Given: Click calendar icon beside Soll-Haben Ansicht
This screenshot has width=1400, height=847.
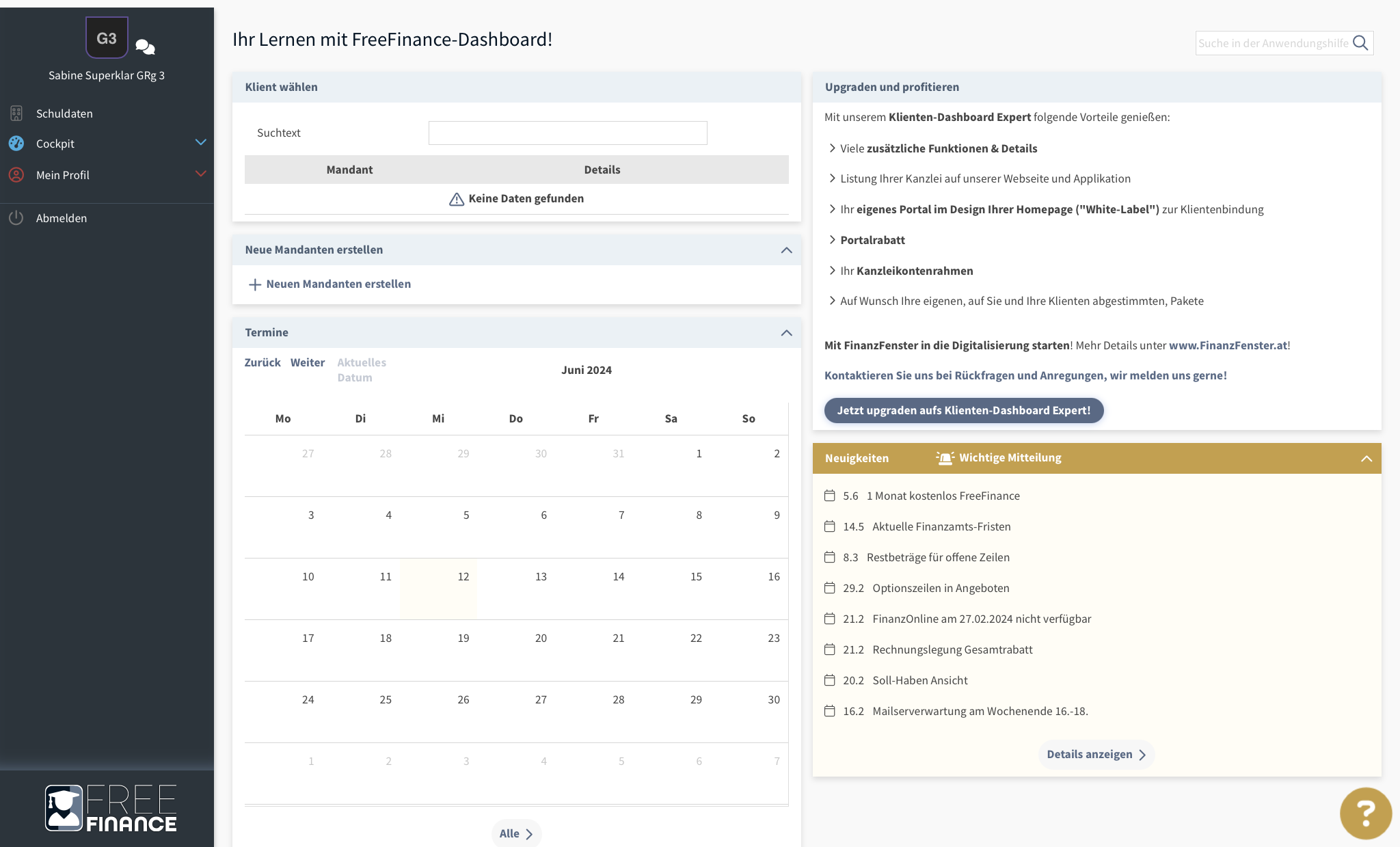Looking at the screenshot, I should click(x=830, y=680).
